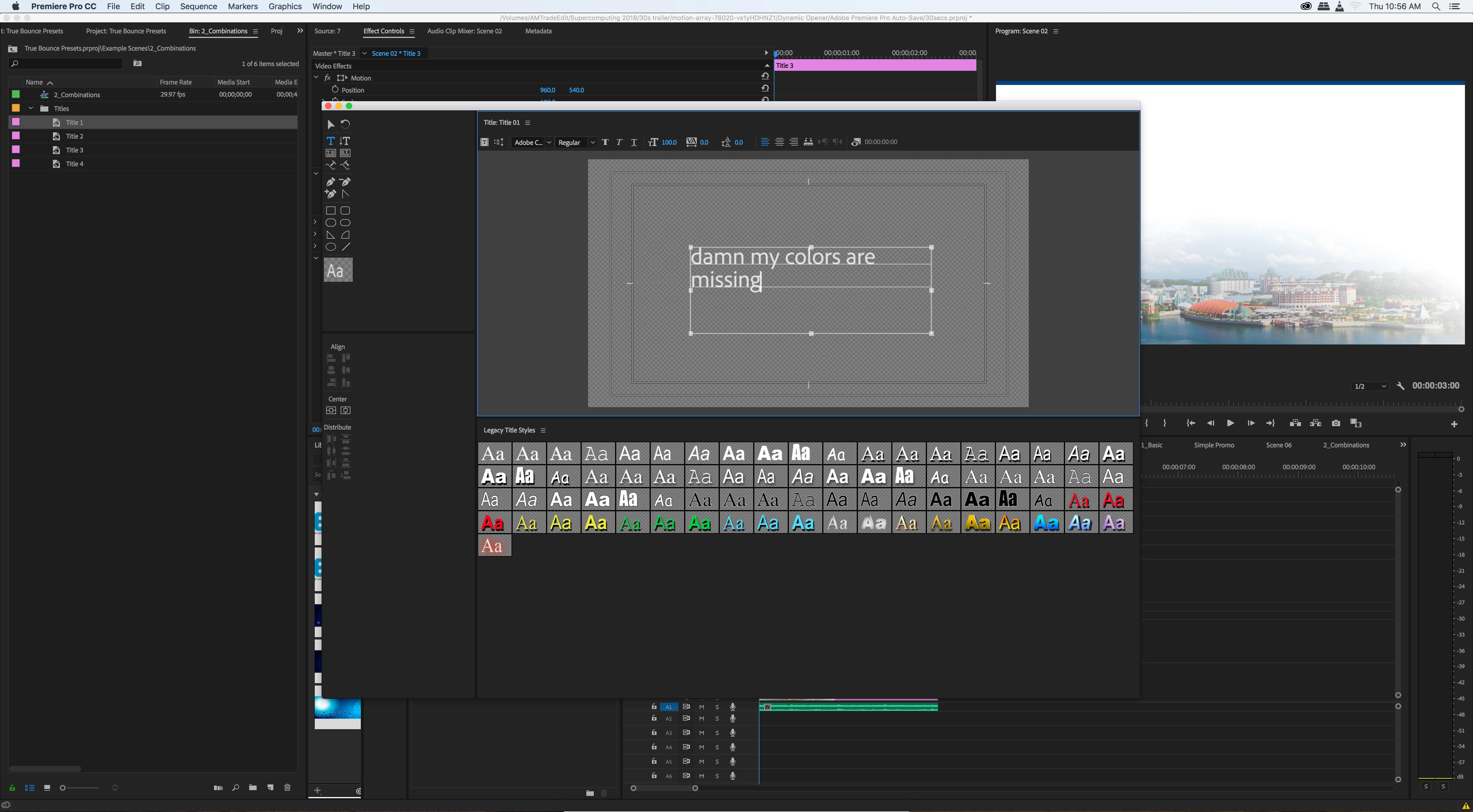
Task: Choose the Path Type tool
Action: [x=331, y=165]
